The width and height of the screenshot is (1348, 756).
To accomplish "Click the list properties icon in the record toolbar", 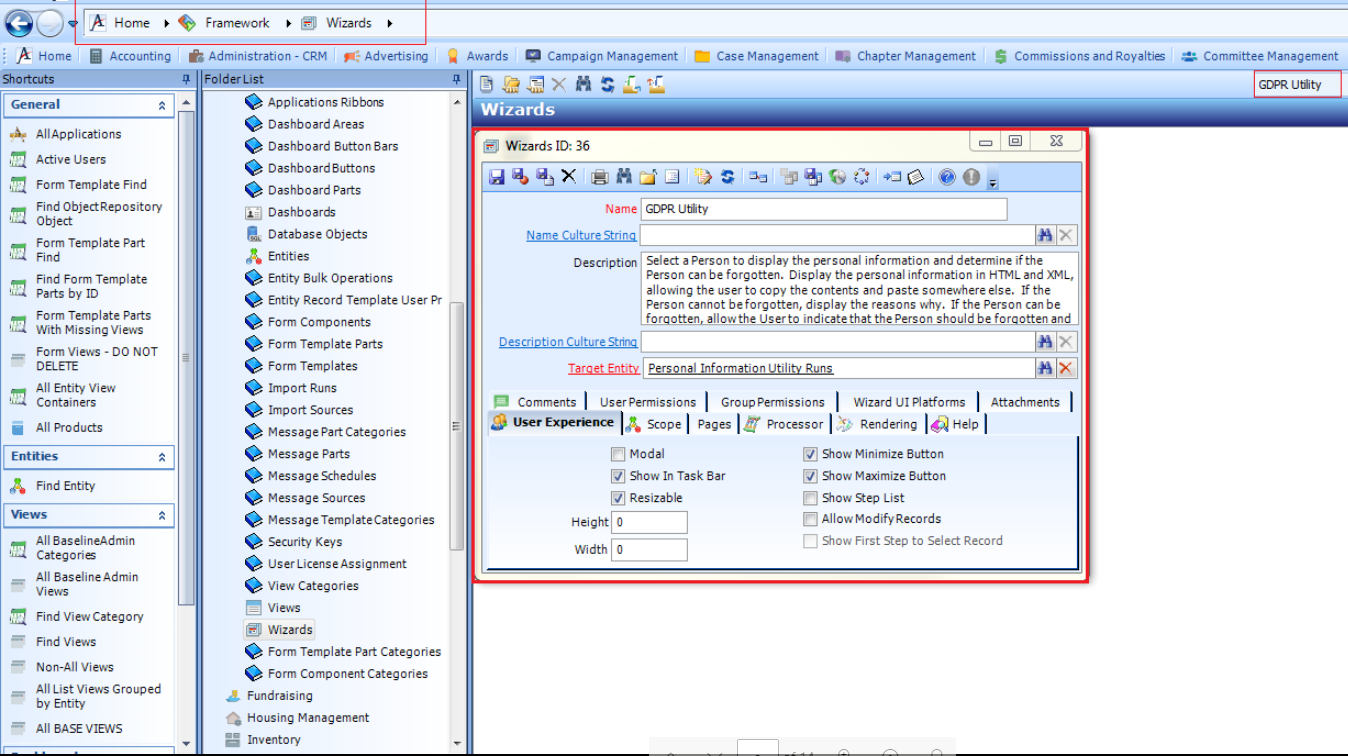I will coord(672,177).
